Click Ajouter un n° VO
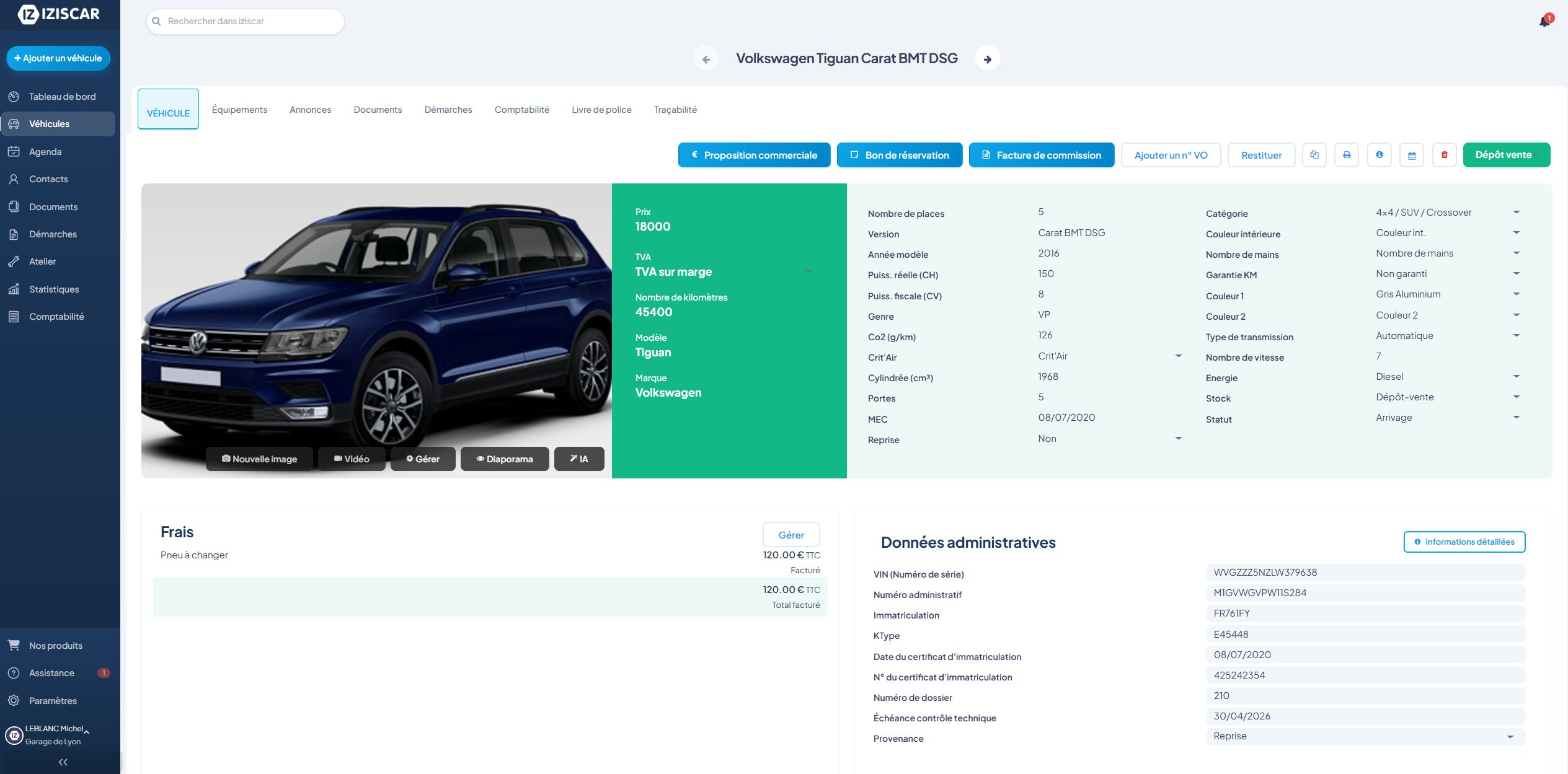The image size is (1568, 774). click(1171, 155)
